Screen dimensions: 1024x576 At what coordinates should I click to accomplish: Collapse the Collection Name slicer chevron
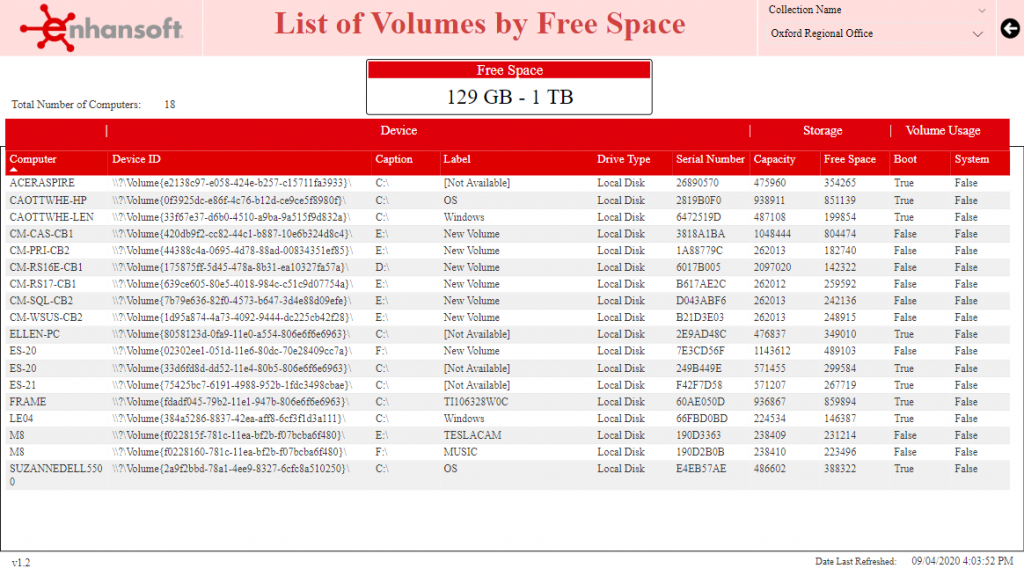pos(981,10)
